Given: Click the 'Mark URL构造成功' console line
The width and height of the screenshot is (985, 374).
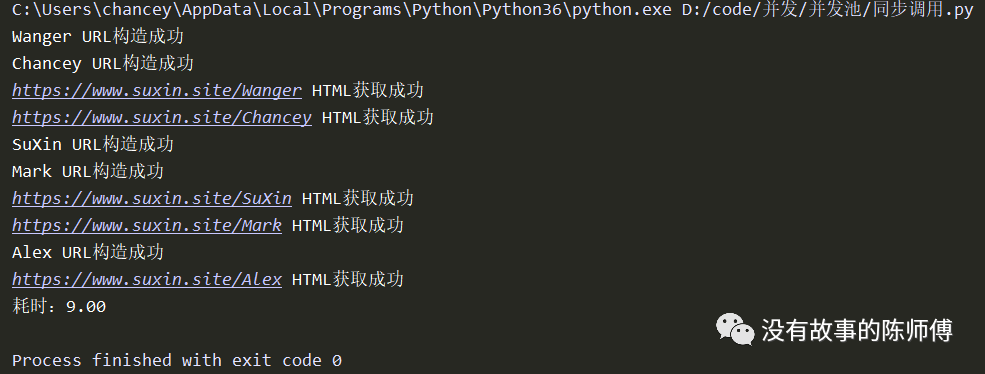Looking at the screenshot, I should (87, 172).
